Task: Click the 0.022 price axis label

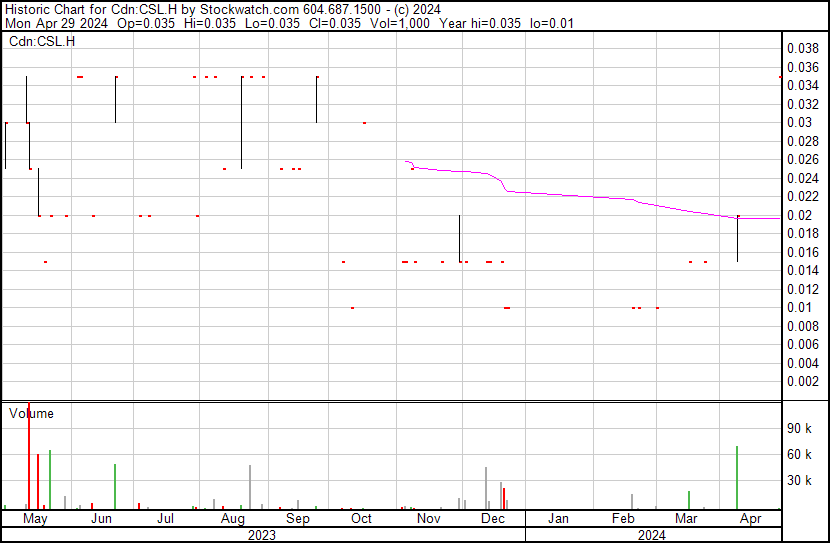Action: coord(802,196)
